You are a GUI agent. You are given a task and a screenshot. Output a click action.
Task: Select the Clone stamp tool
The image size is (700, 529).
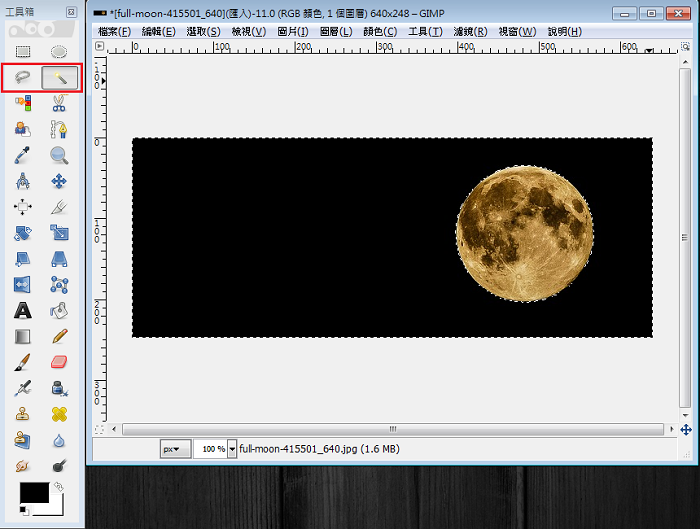23,414
